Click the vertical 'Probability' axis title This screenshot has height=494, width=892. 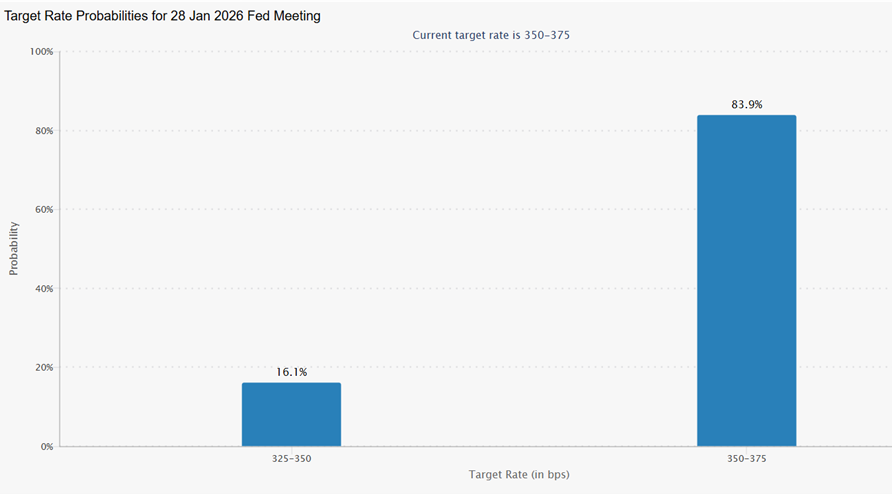click(x=15, y=248)
